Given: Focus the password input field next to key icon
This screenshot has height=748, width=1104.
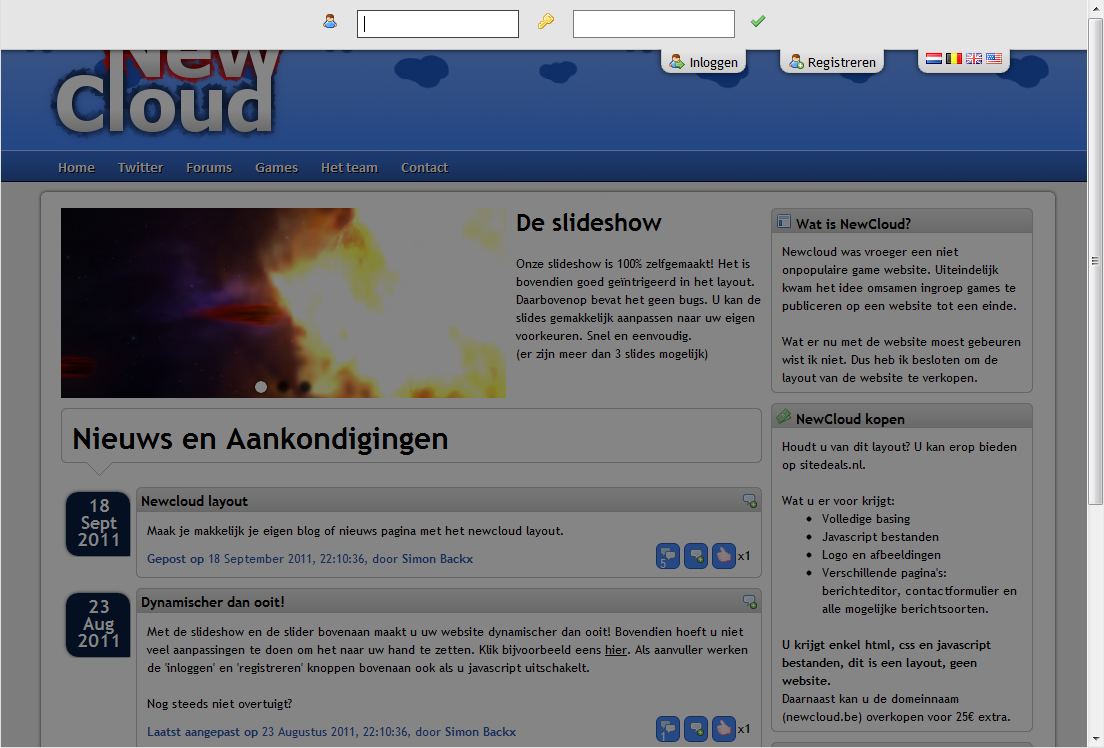Looking at the screenshot, I should (x=653, y=24).
